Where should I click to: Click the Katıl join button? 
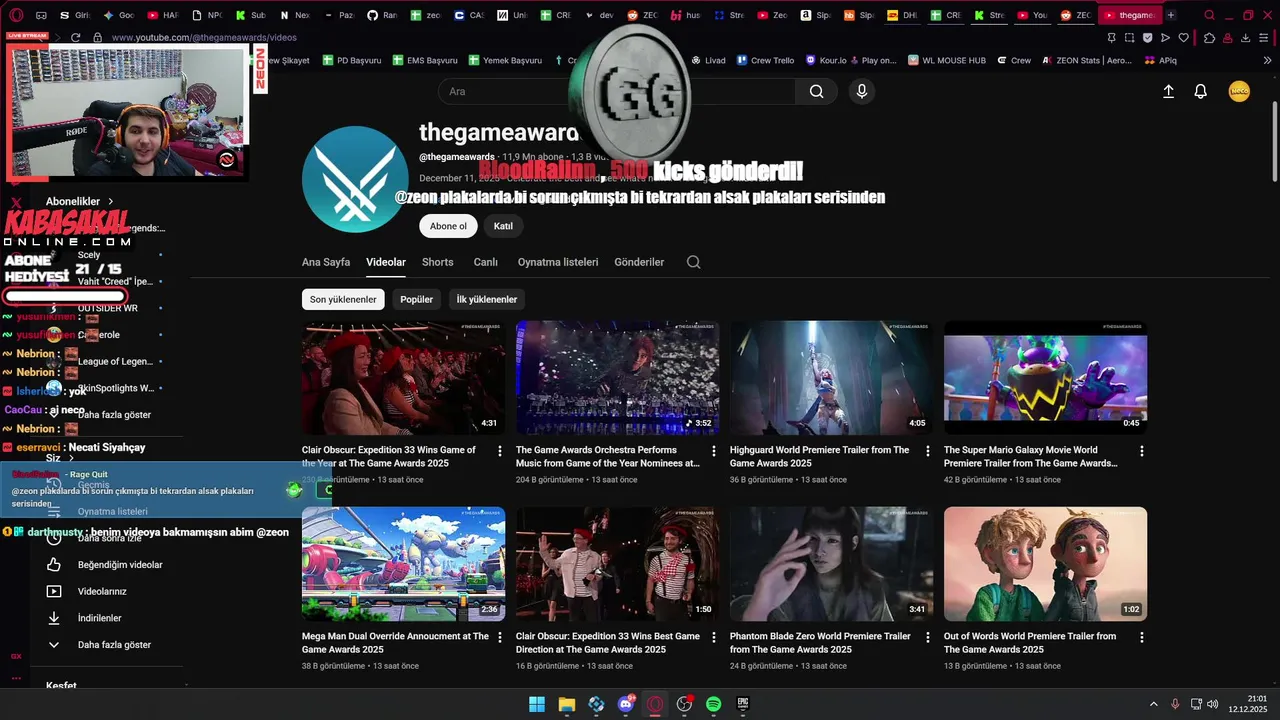(503, 226)
